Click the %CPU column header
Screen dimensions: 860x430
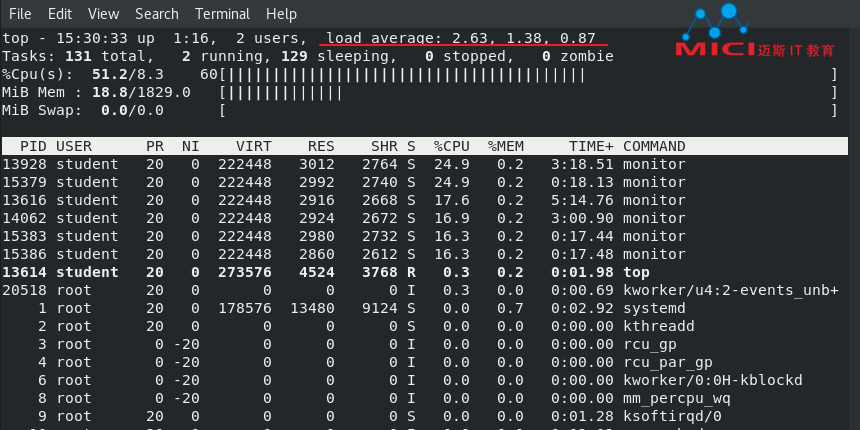tap(451, 146)
